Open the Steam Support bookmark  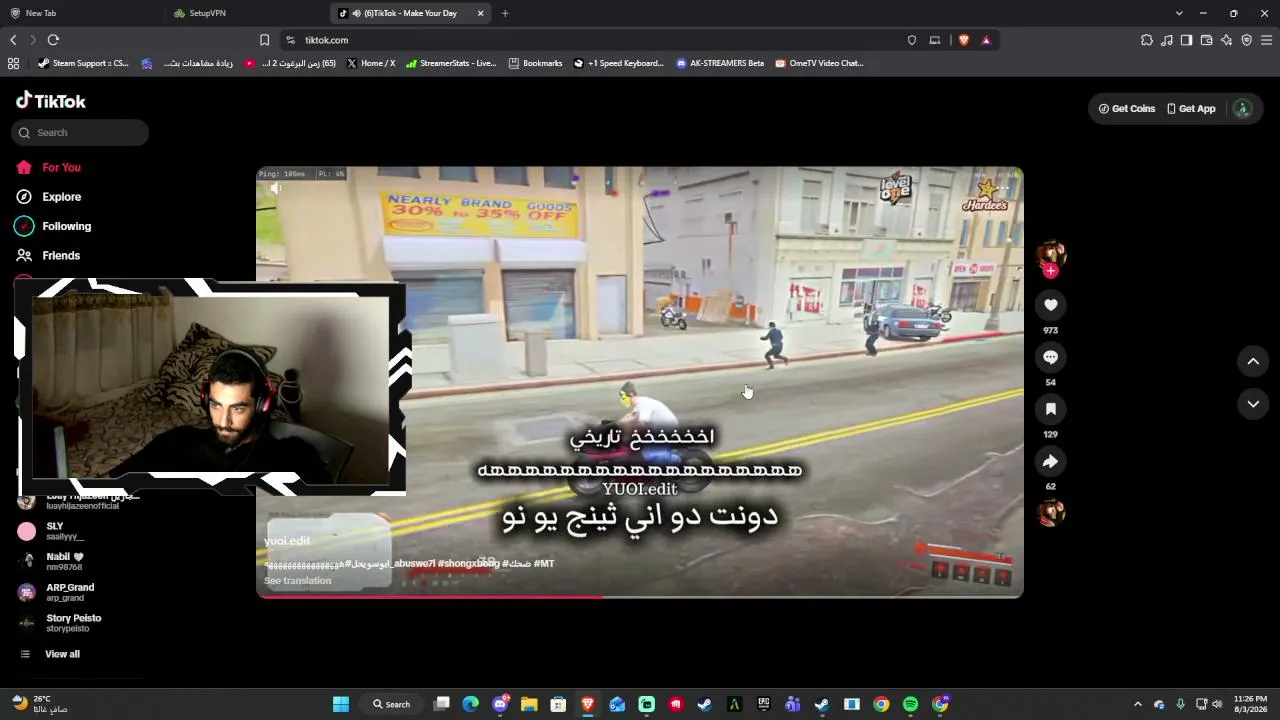(84, 63)
